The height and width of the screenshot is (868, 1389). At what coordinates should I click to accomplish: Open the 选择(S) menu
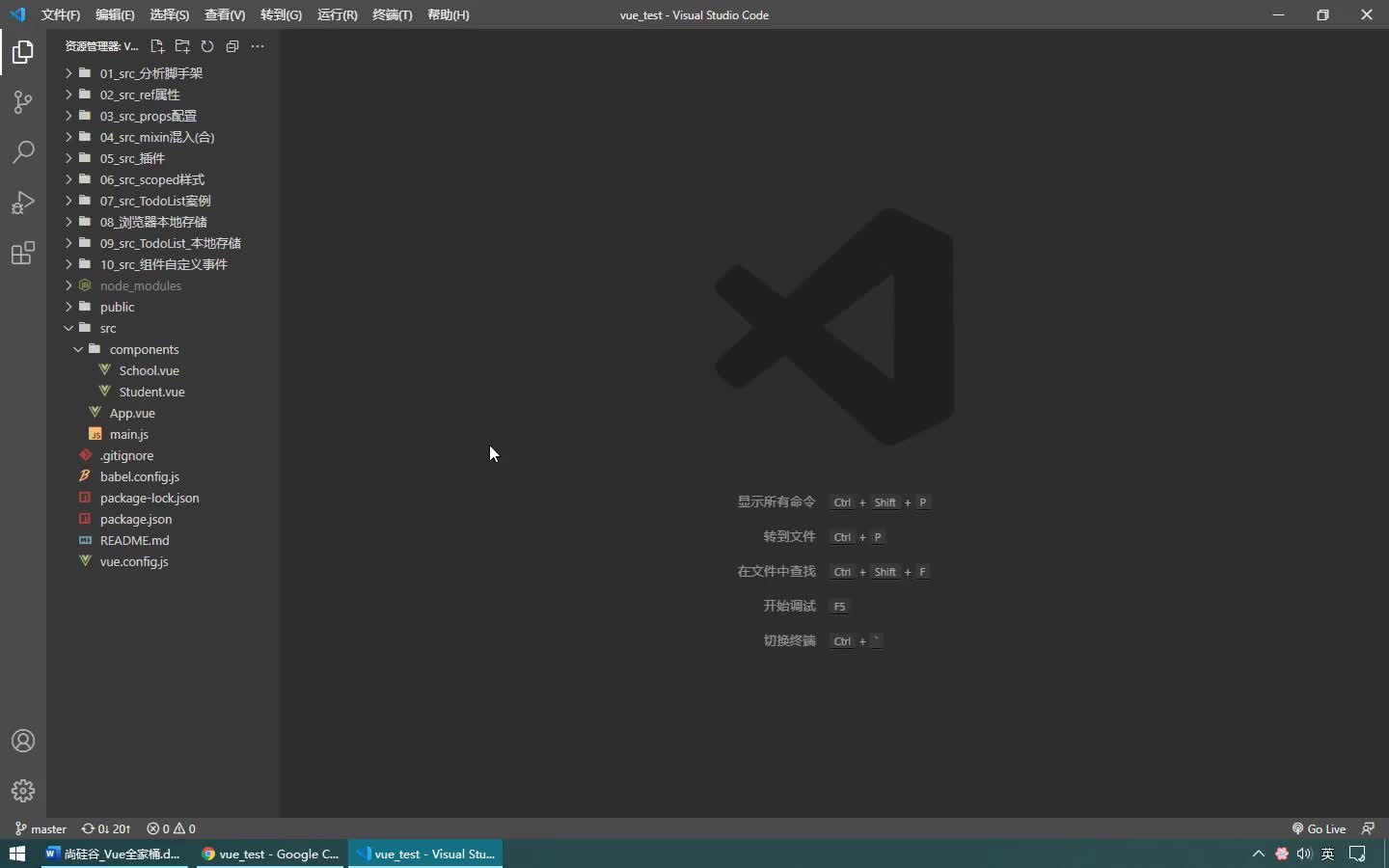[x=170, y=14]
